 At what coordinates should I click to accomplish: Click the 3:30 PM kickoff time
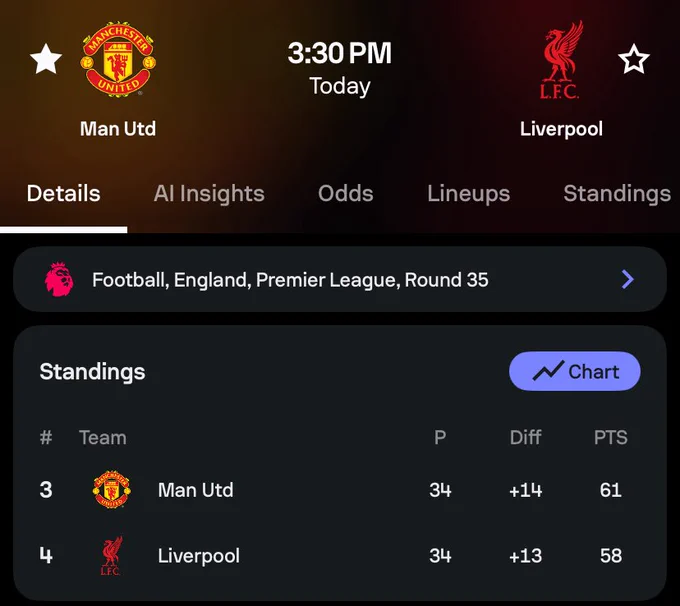340,53
